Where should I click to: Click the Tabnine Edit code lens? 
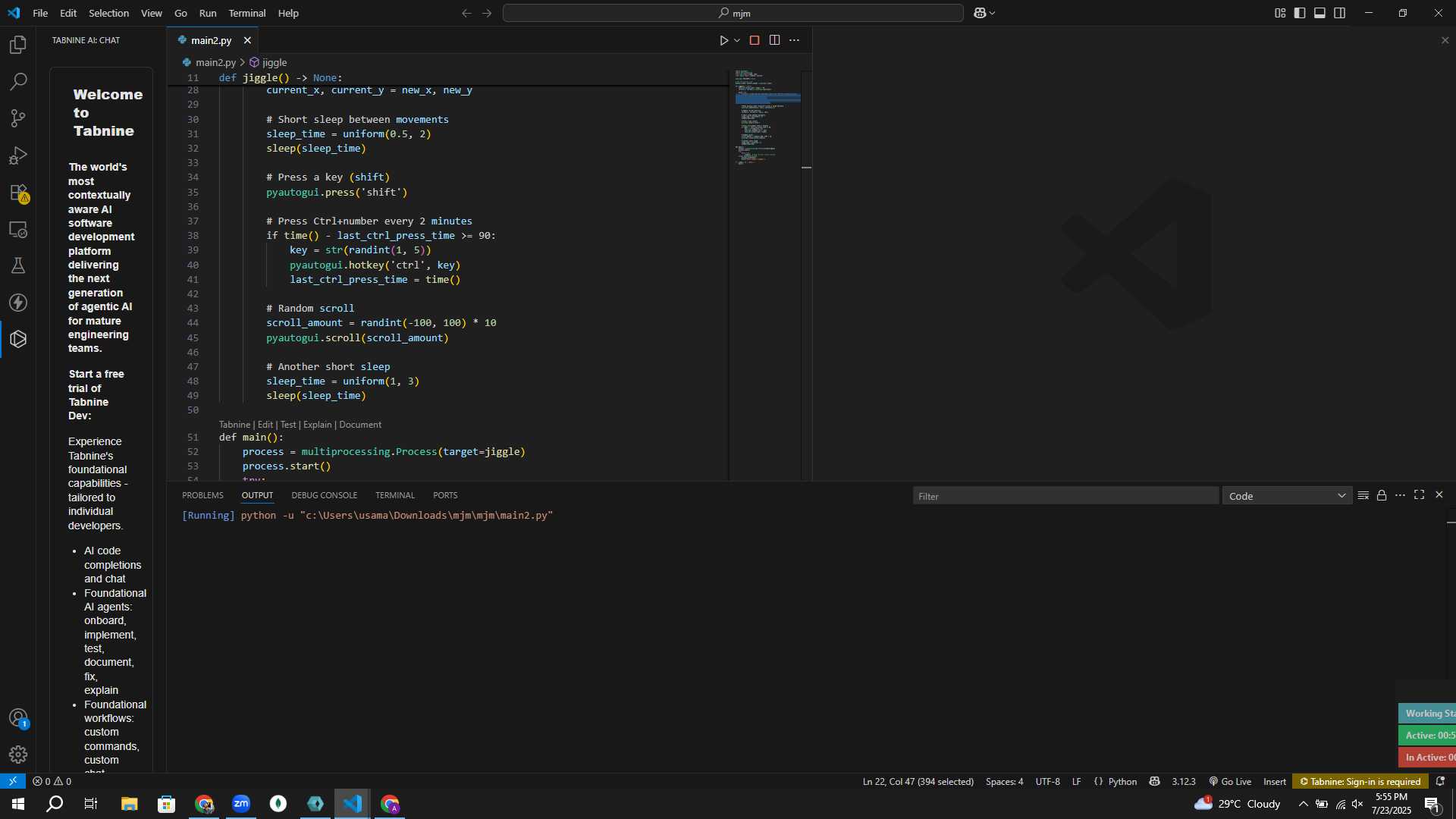coord(265,425)
